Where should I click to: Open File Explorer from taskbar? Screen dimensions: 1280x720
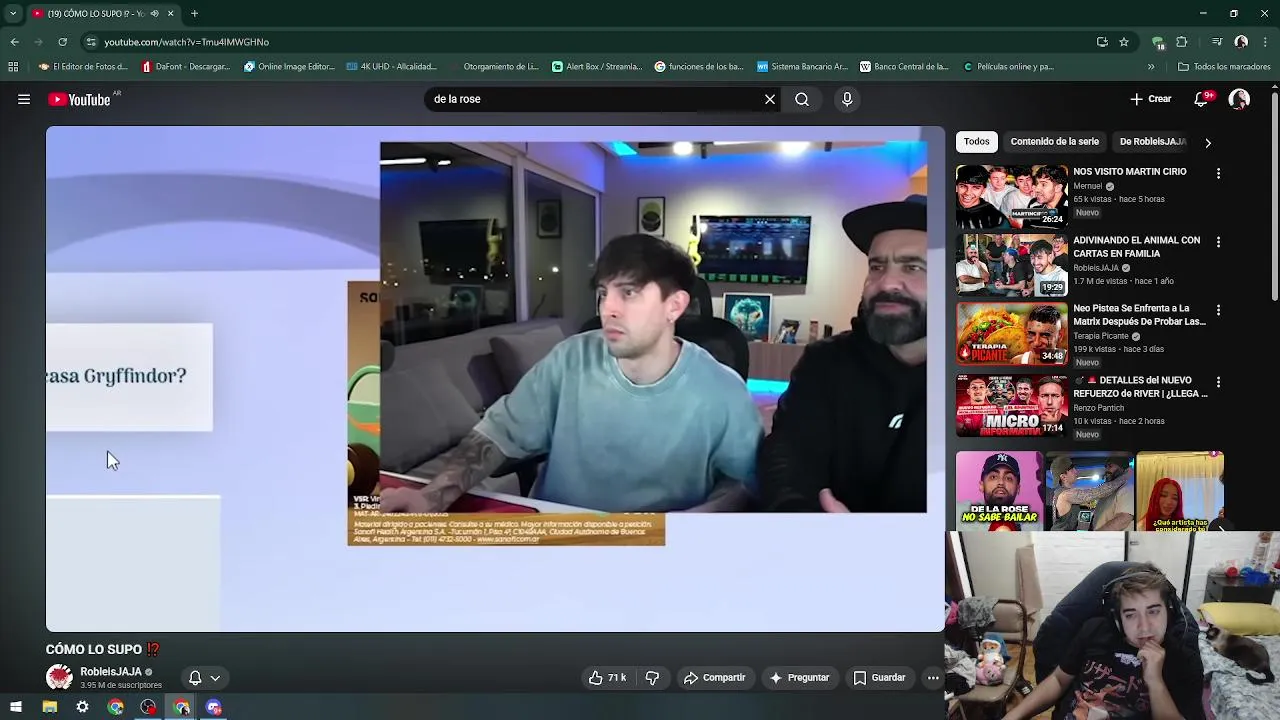tap(49, 707)
